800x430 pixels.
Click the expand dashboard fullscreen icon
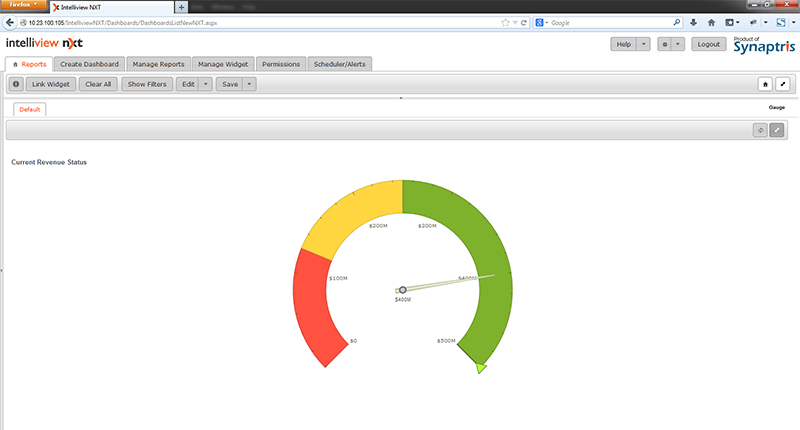point(783,85)
